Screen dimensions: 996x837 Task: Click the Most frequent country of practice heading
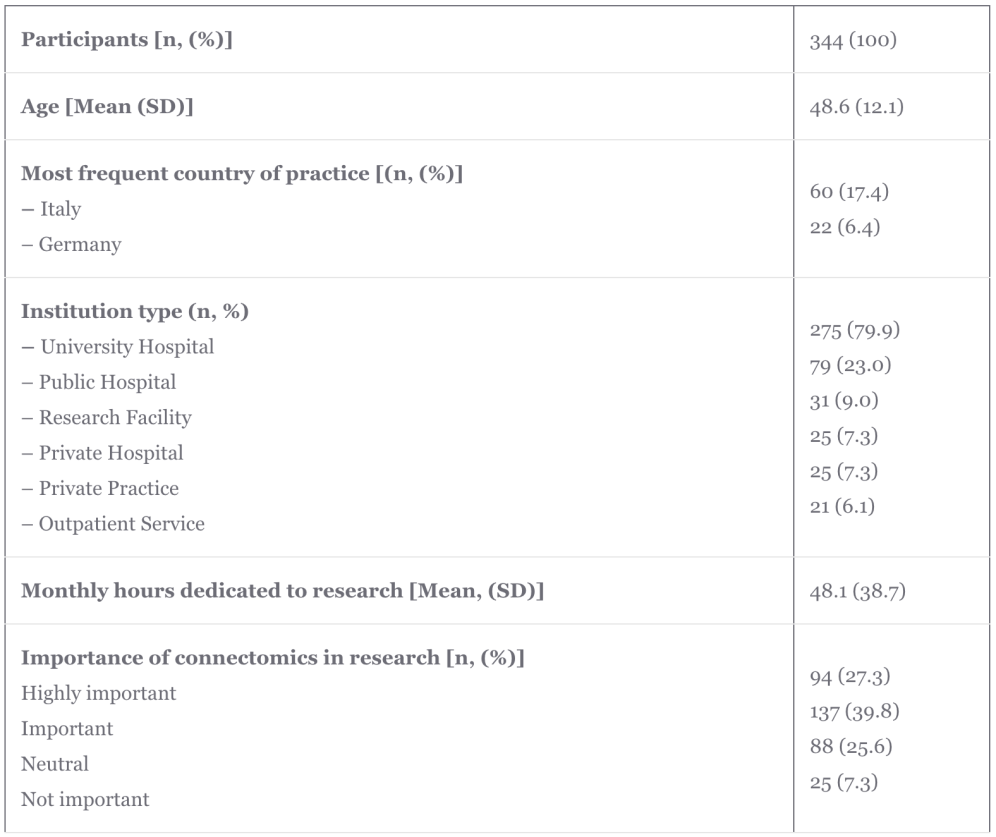point(241,173)
